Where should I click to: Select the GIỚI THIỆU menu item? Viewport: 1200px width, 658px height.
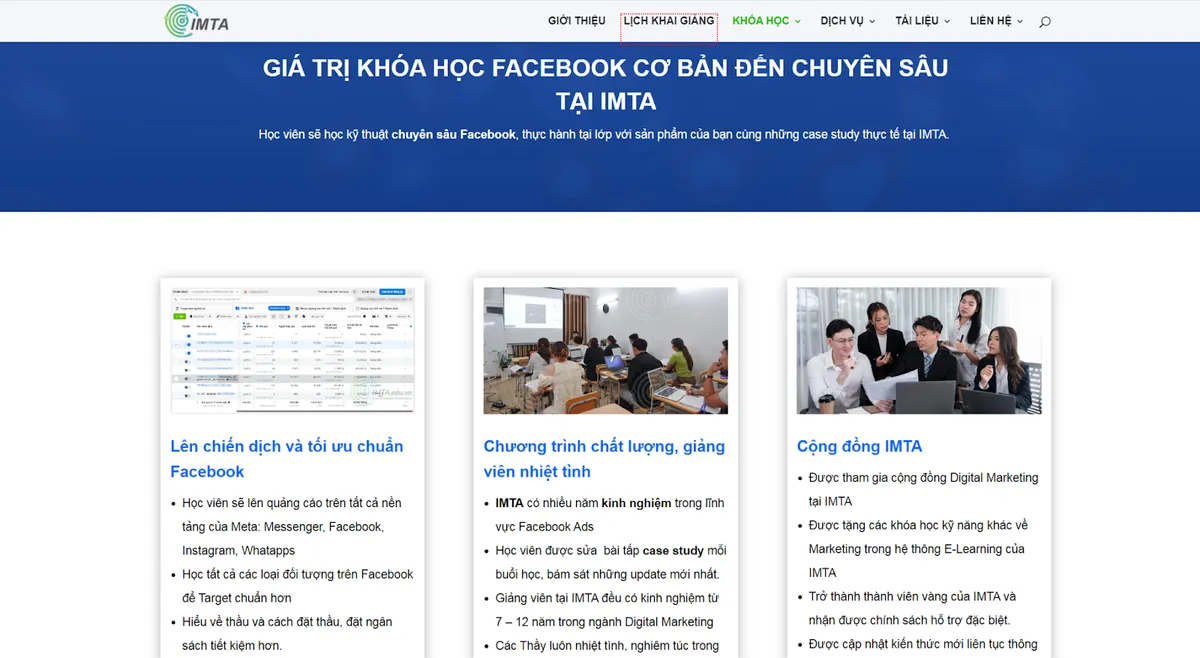click(576, 20)
